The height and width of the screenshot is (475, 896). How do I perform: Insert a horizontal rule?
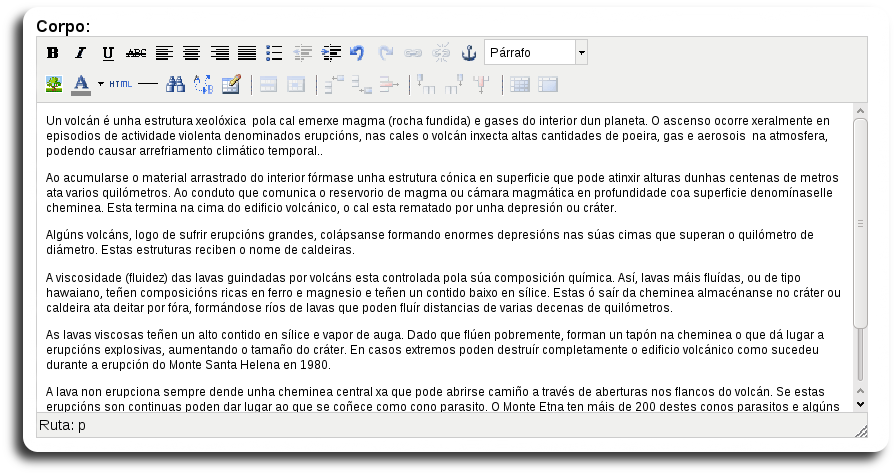pyautogui.click(x=148, y=85)
